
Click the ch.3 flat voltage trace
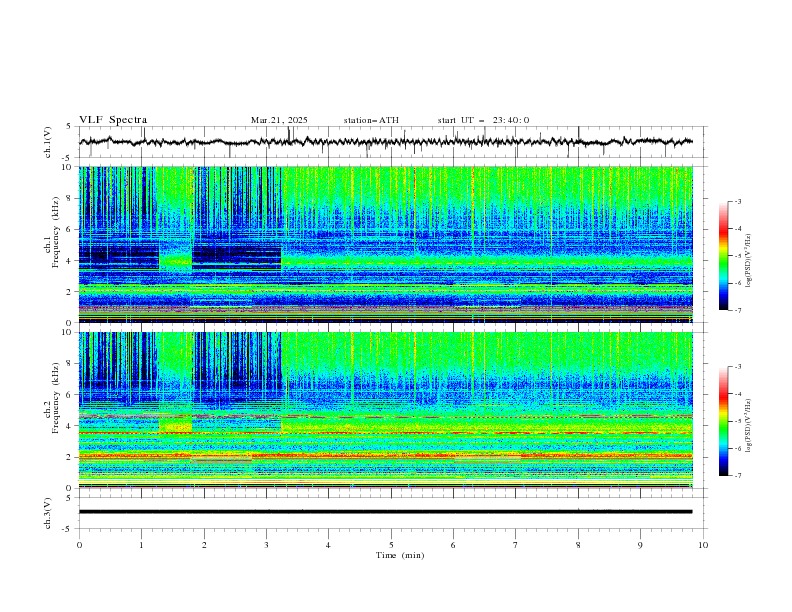tap(385, 512)
